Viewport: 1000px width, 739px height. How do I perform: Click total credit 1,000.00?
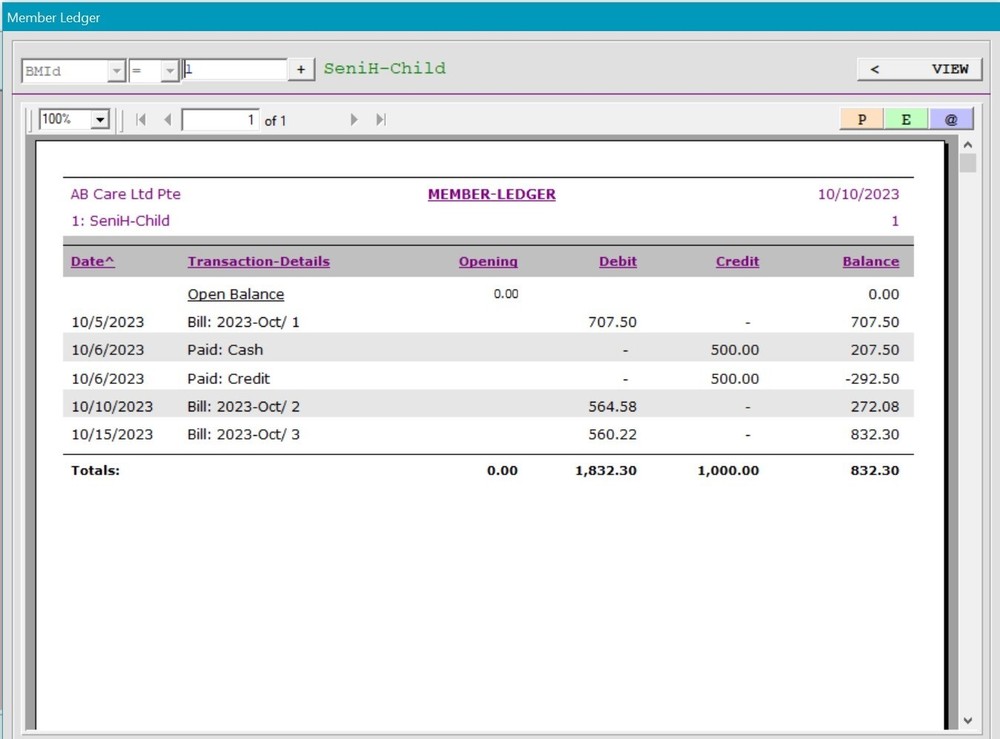click(728, 471)
